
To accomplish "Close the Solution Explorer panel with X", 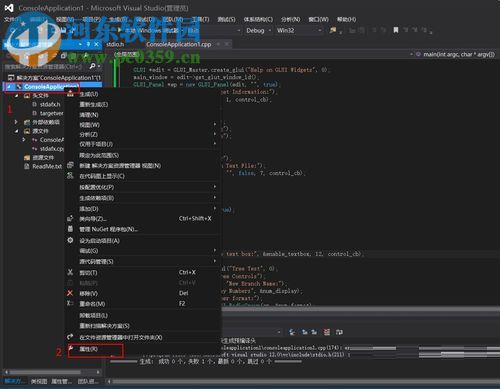I will coord(96,44).
